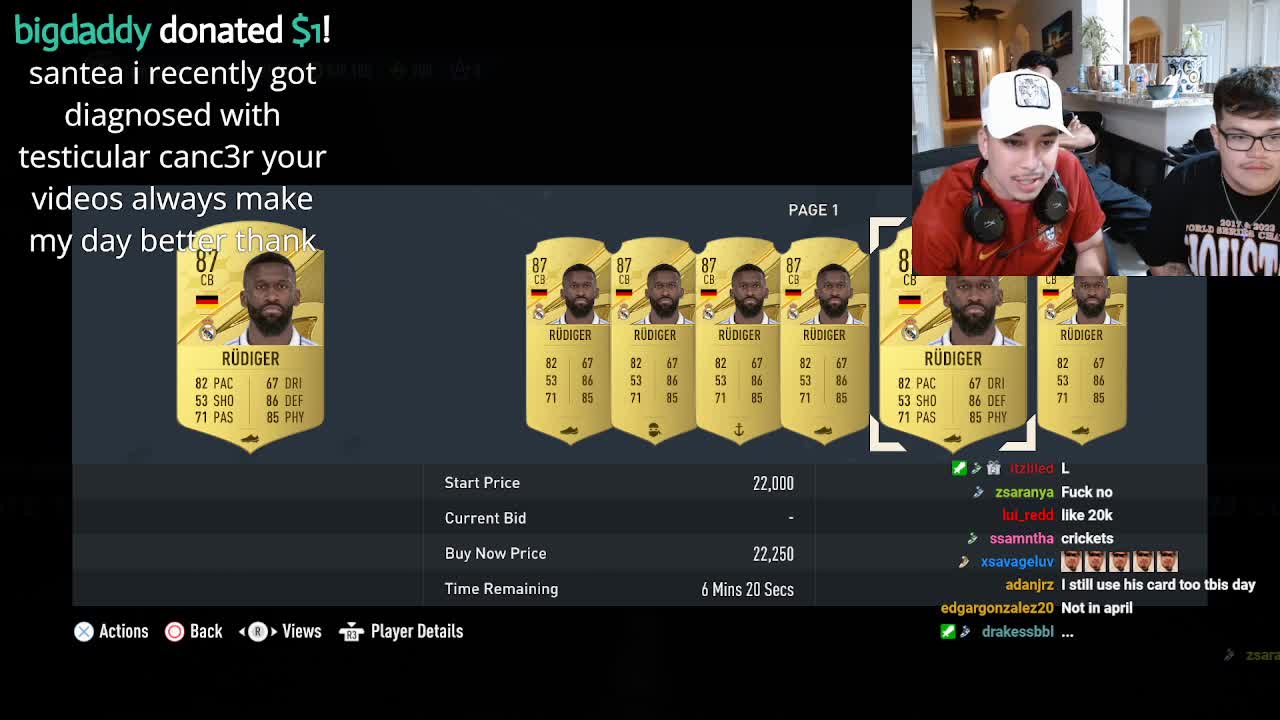Click the Actions label
Viewport: 1280px width, 720px height.
coord(124,631)
